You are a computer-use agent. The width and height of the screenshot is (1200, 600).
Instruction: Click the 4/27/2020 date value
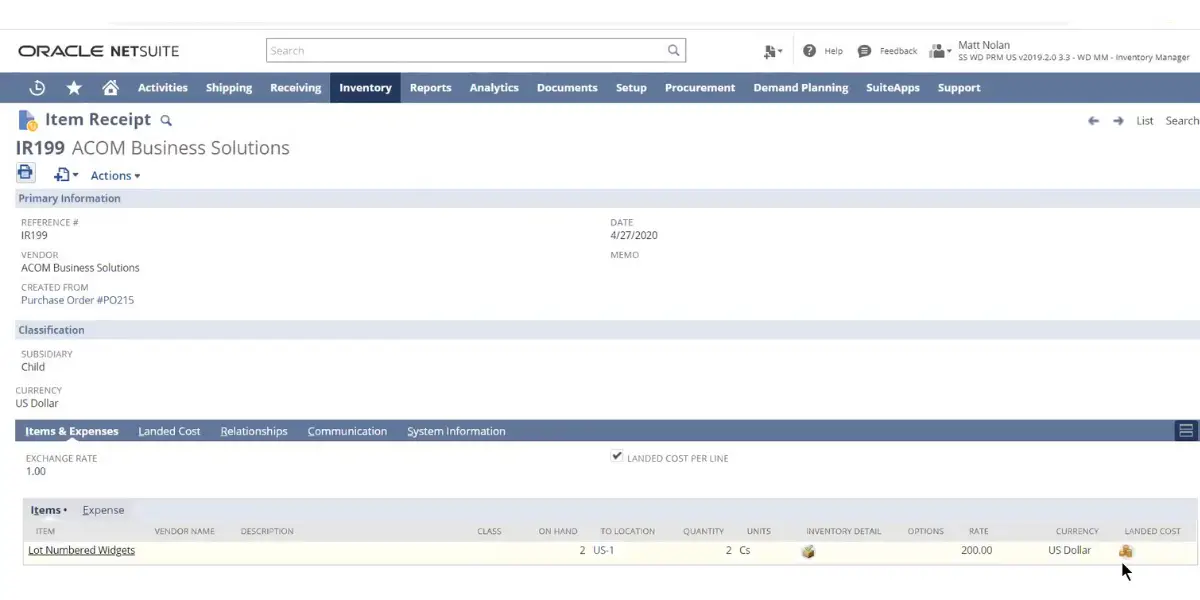tap(634, 236)
